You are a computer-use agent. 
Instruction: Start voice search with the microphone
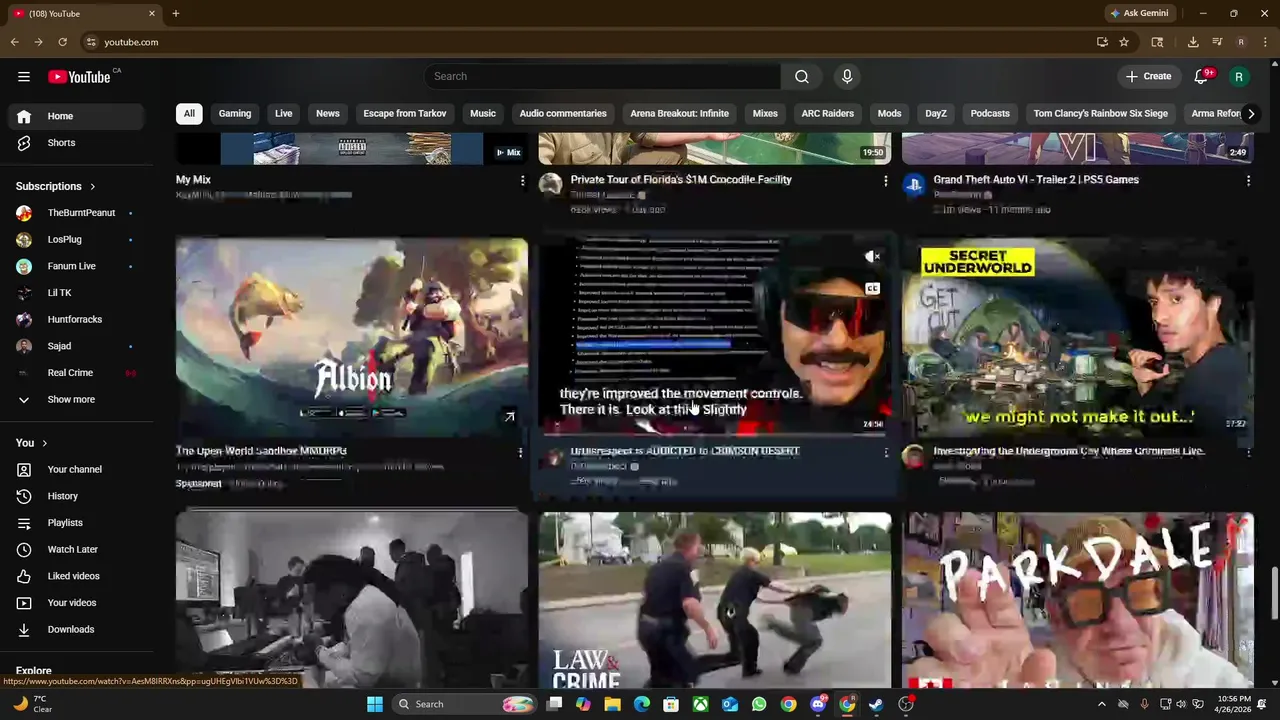pyautogui.click(x=847, y=77)
